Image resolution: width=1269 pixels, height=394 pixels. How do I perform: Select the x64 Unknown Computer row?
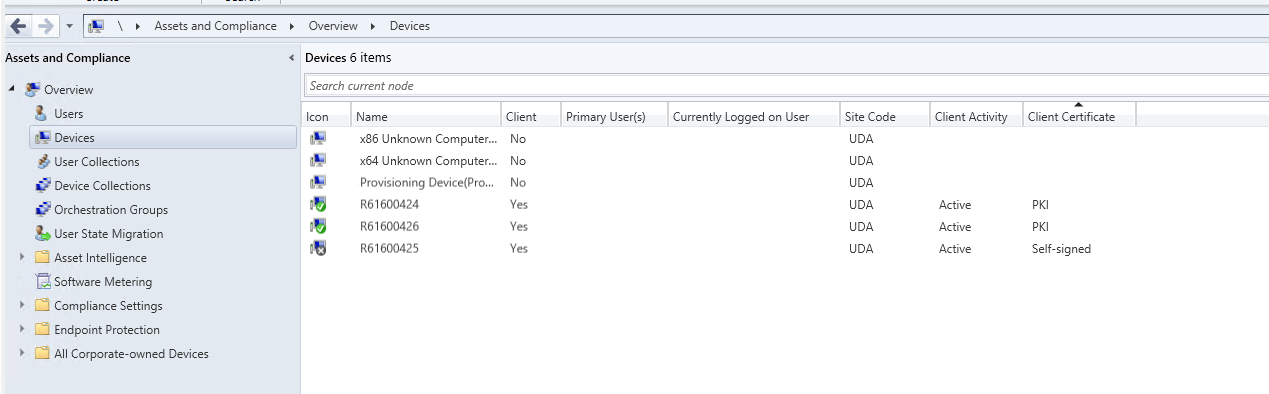pyautogui.click(x=785, y=161)
